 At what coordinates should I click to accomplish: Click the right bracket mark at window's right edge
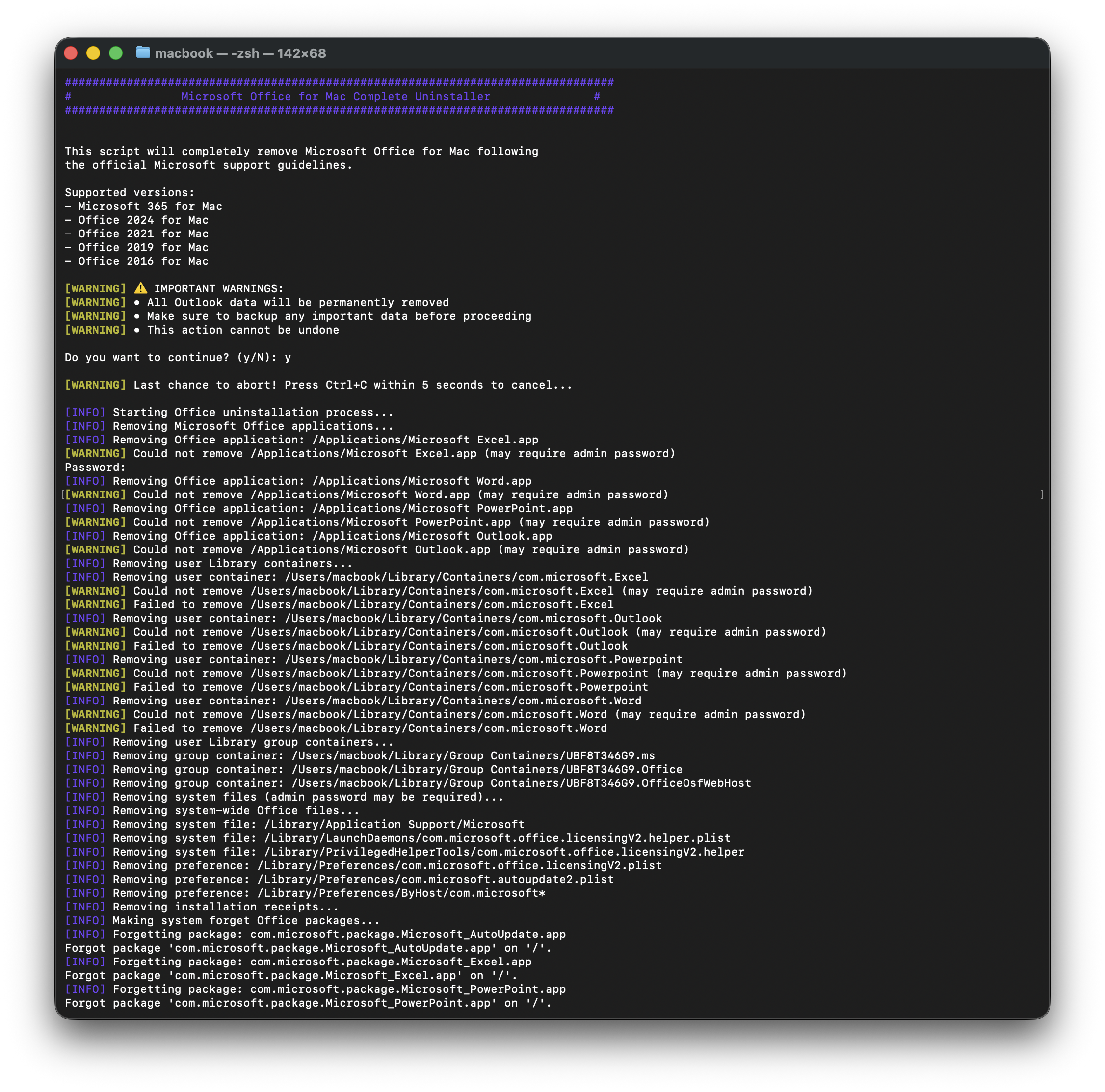click(x=1042, y=494)
